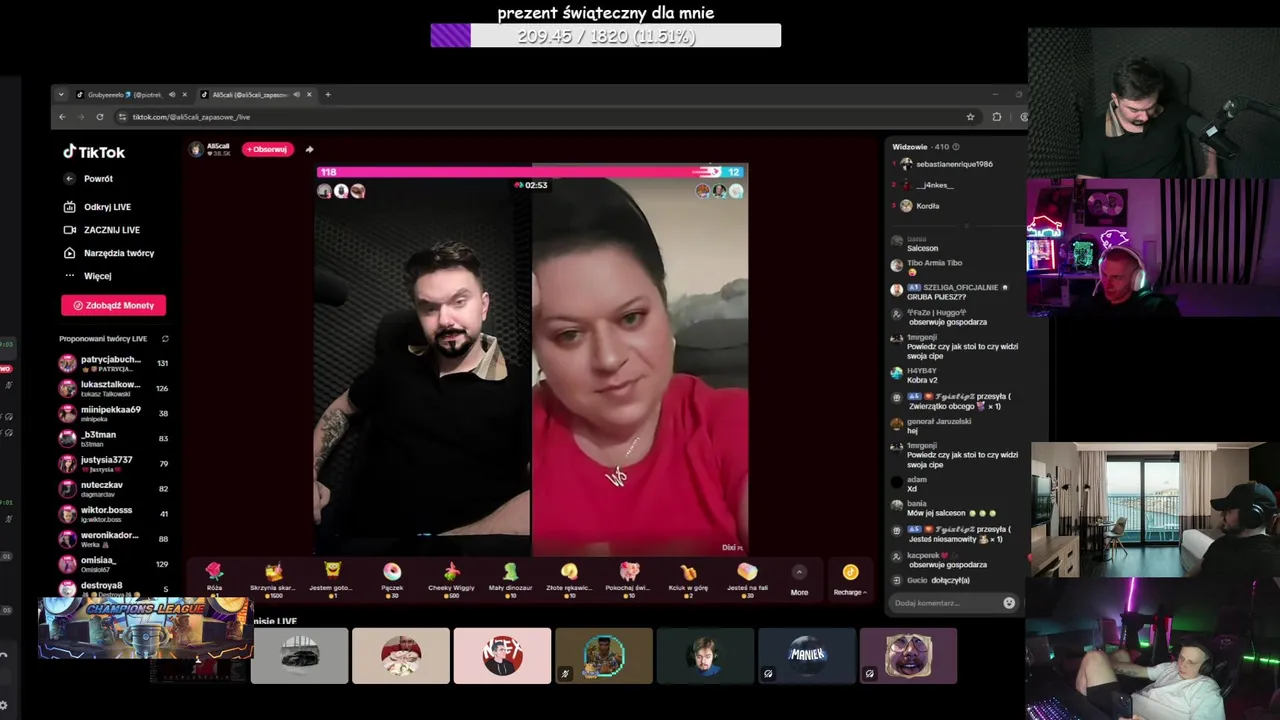Open omisiaa_ suggested live
1280x720 pixels.
point(113,564)
